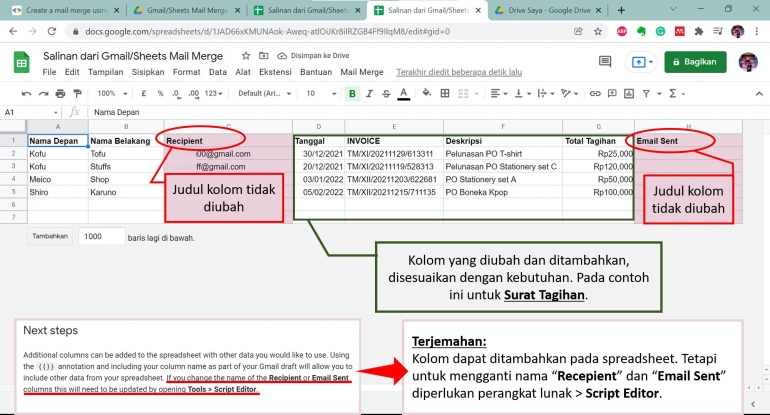Click the Borders icon
This screenshot has width=770, height=415.
445,93
